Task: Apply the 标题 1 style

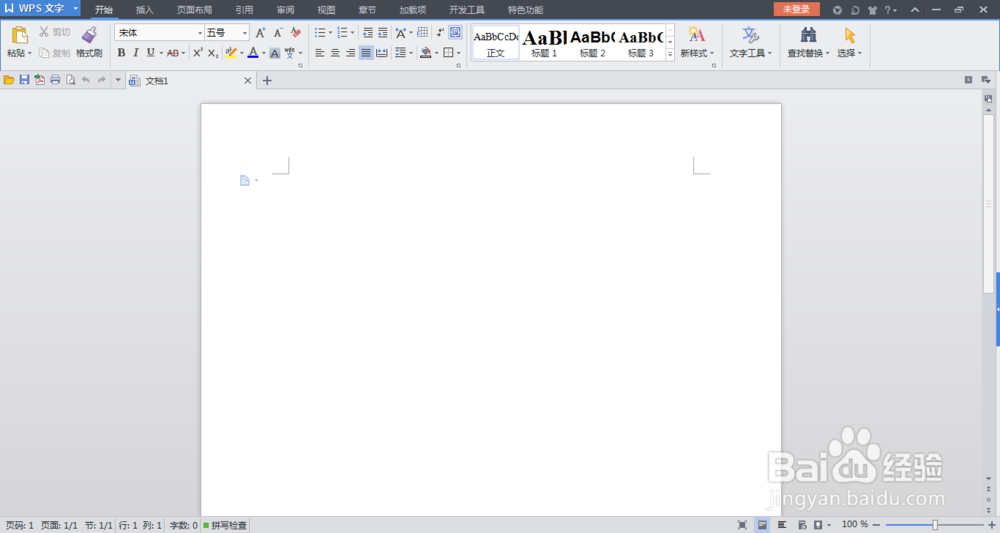Action: click(544, 43)
